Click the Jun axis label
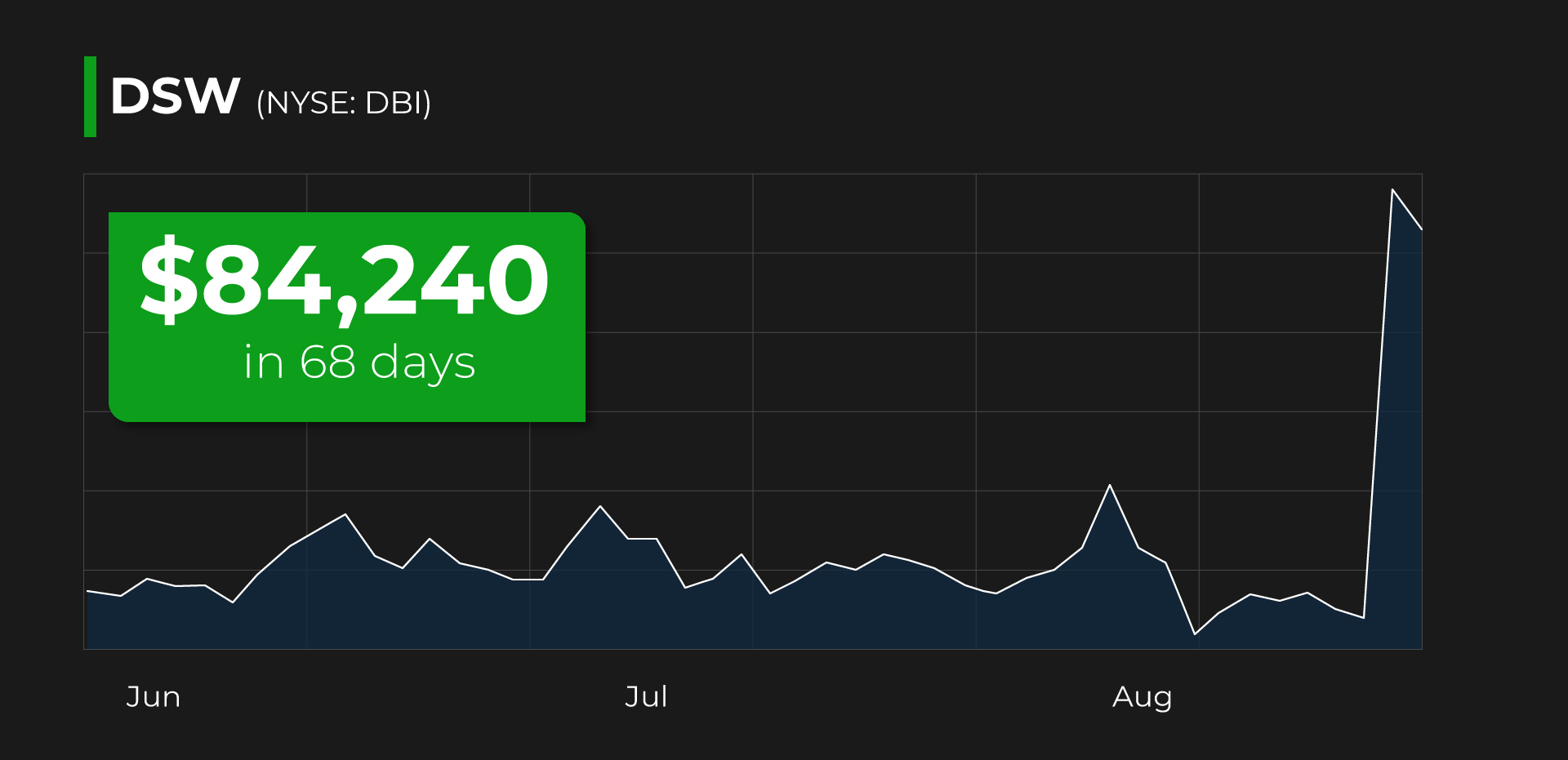Screen dimensions: 1568x760 [154, 697]
